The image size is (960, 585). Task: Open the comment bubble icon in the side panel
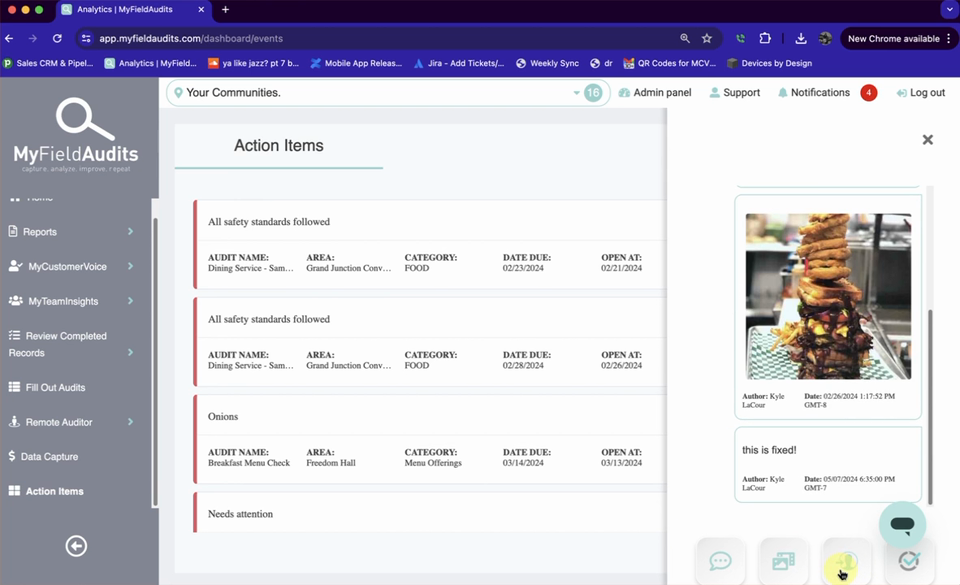(x=721, y=561)
